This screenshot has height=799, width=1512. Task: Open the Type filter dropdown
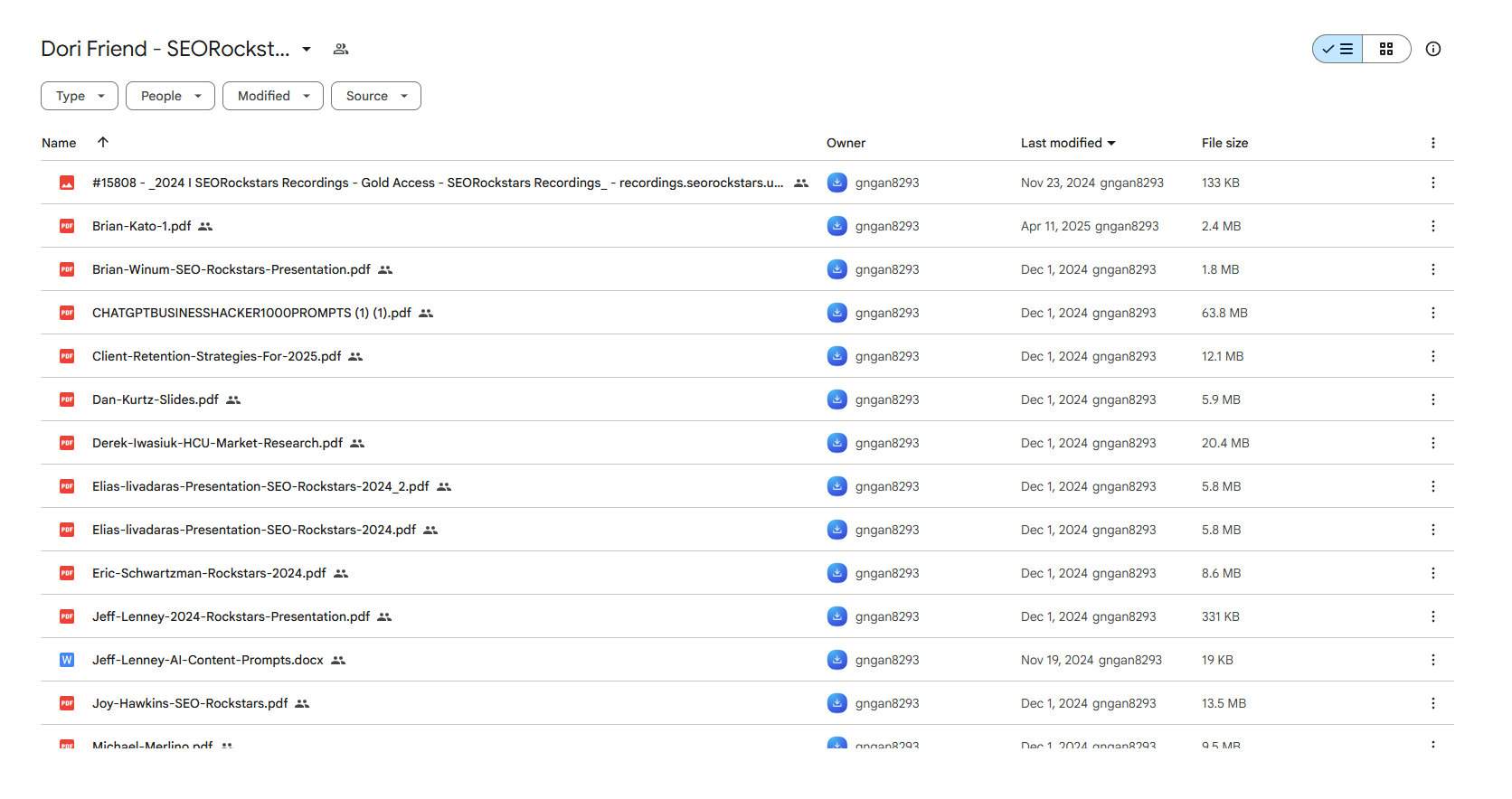pos(80,96)
